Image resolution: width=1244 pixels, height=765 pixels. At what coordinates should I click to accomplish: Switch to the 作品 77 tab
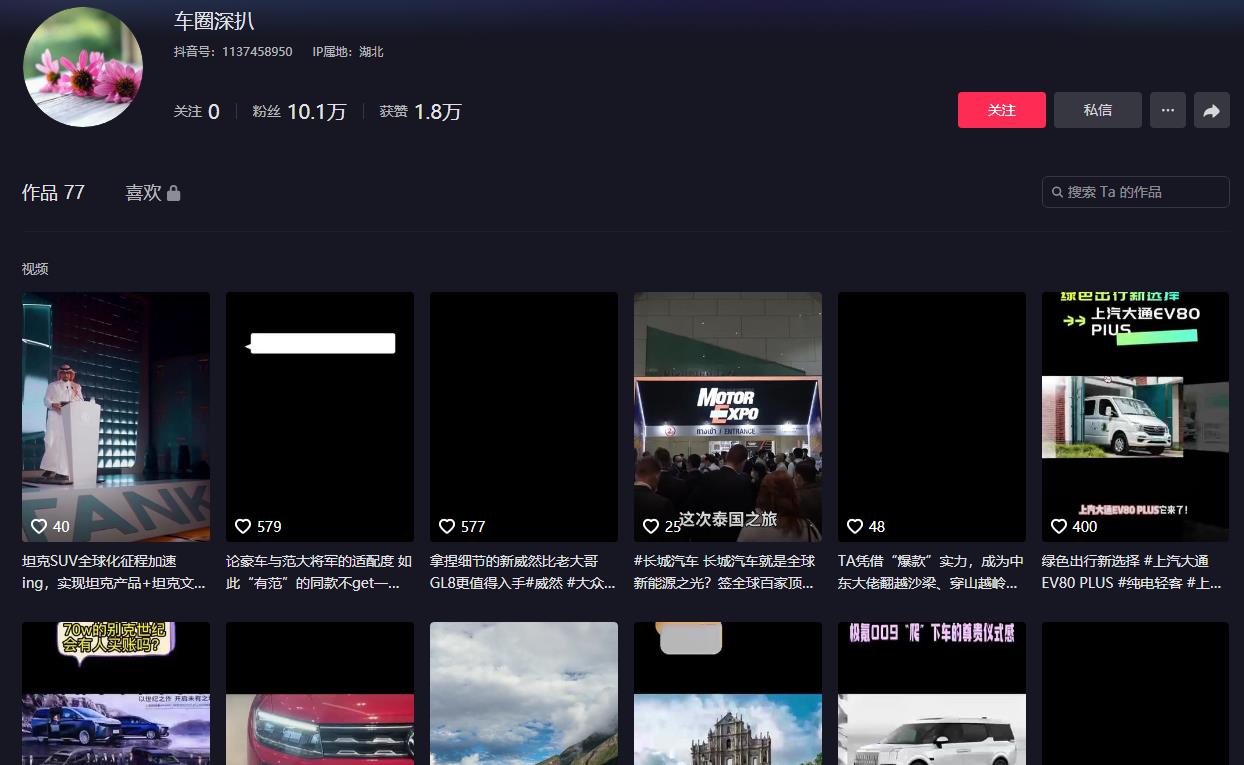pyautogui.click(x=53, y=192)
